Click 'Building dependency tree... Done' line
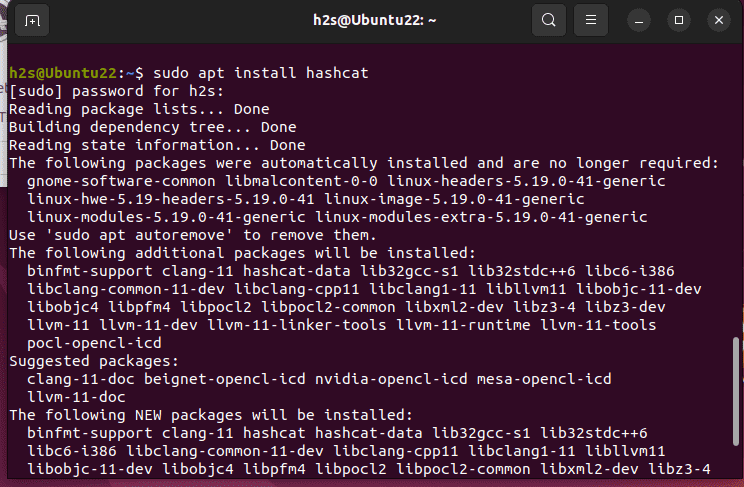744x487 pixels. pos(152,127)
